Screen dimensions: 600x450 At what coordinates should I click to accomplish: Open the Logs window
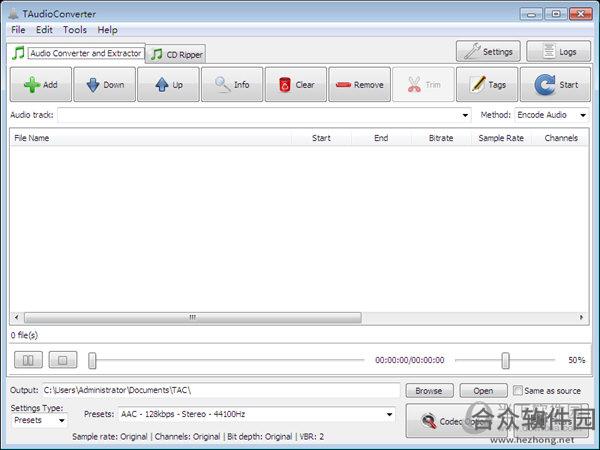tap(559, 51)
